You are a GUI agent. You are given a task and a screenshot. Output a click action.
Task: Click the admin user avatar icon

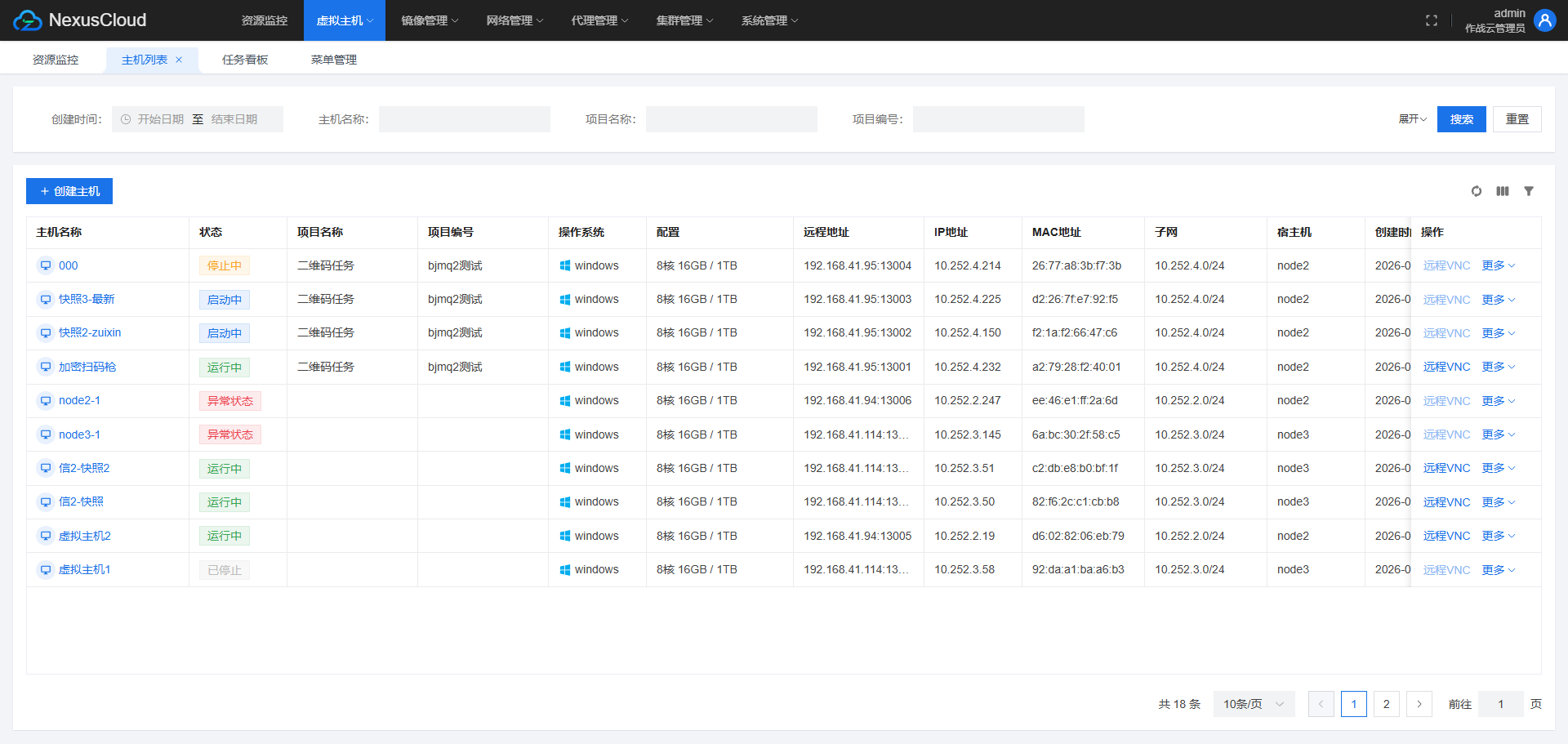click(1544, 20)
